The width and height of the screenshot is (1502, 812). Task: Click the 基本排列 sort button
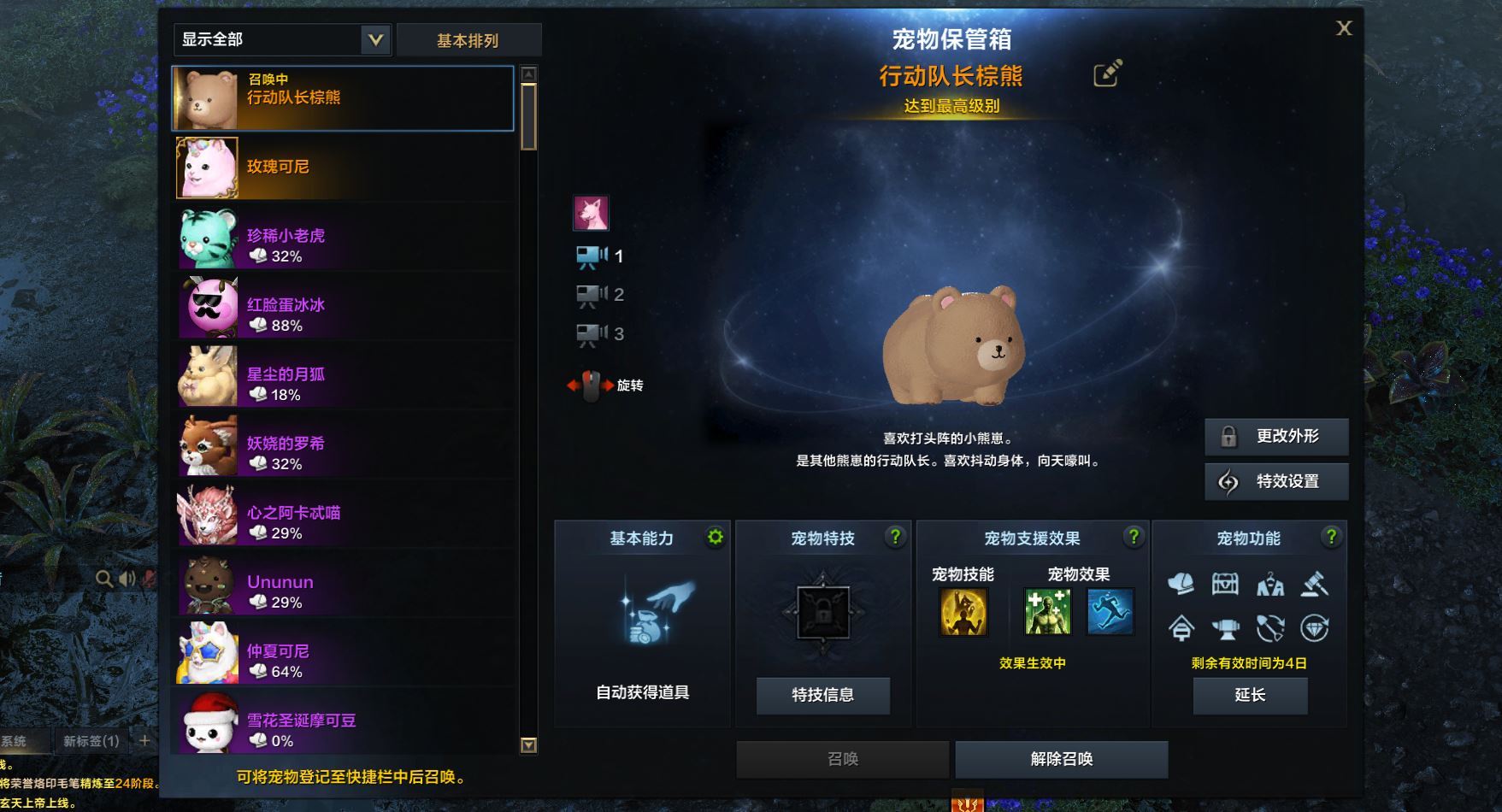[x=468, y=40]
